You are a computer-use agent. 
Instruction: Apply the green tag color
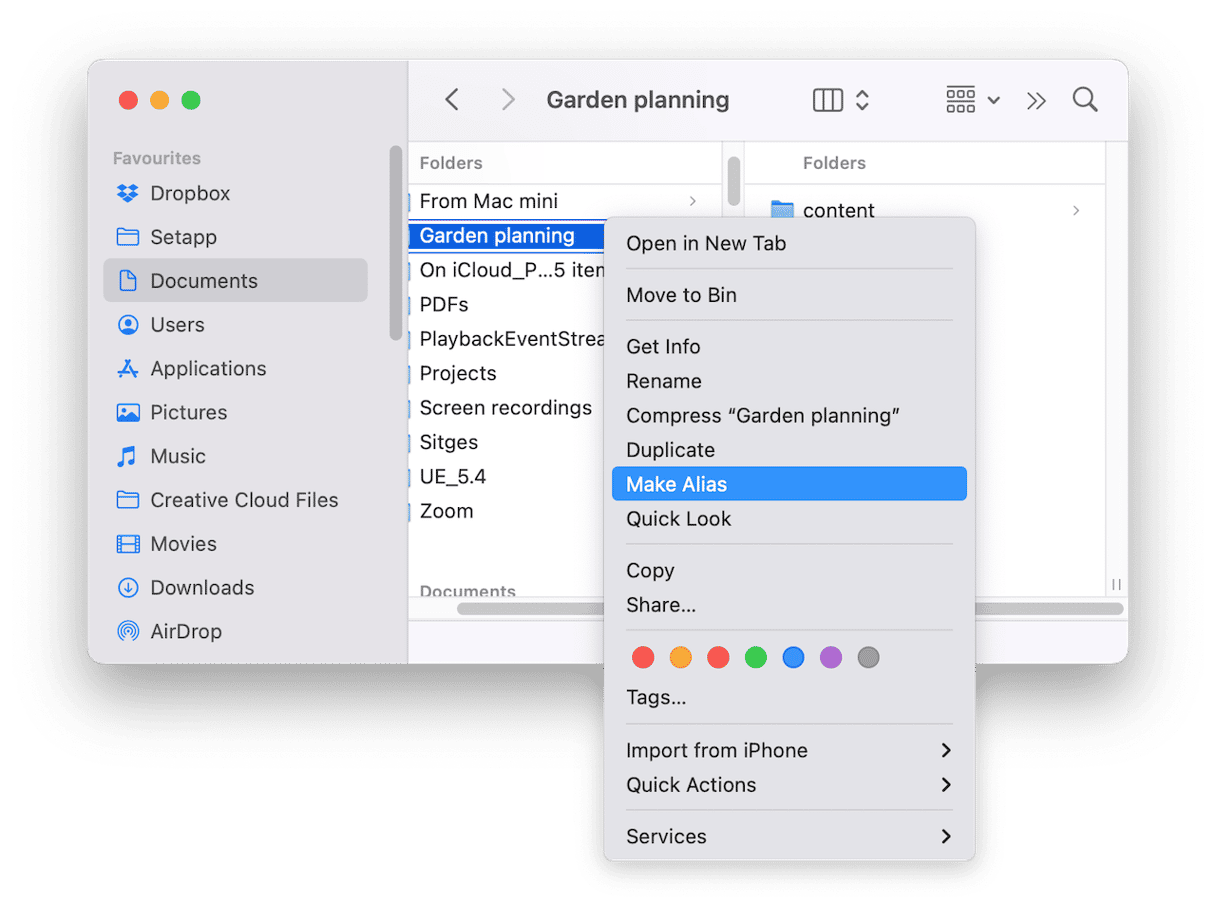point(756,657)
